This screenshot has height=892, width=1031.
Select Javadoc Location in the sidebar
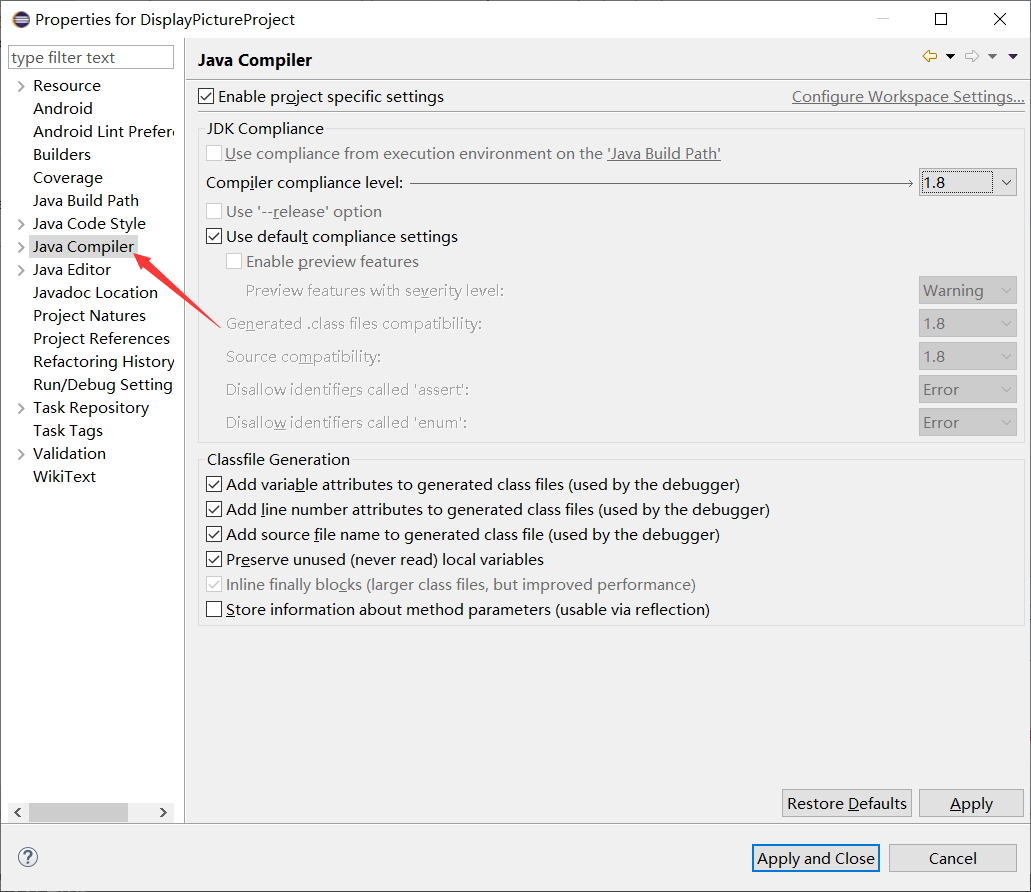click(95, 292)
